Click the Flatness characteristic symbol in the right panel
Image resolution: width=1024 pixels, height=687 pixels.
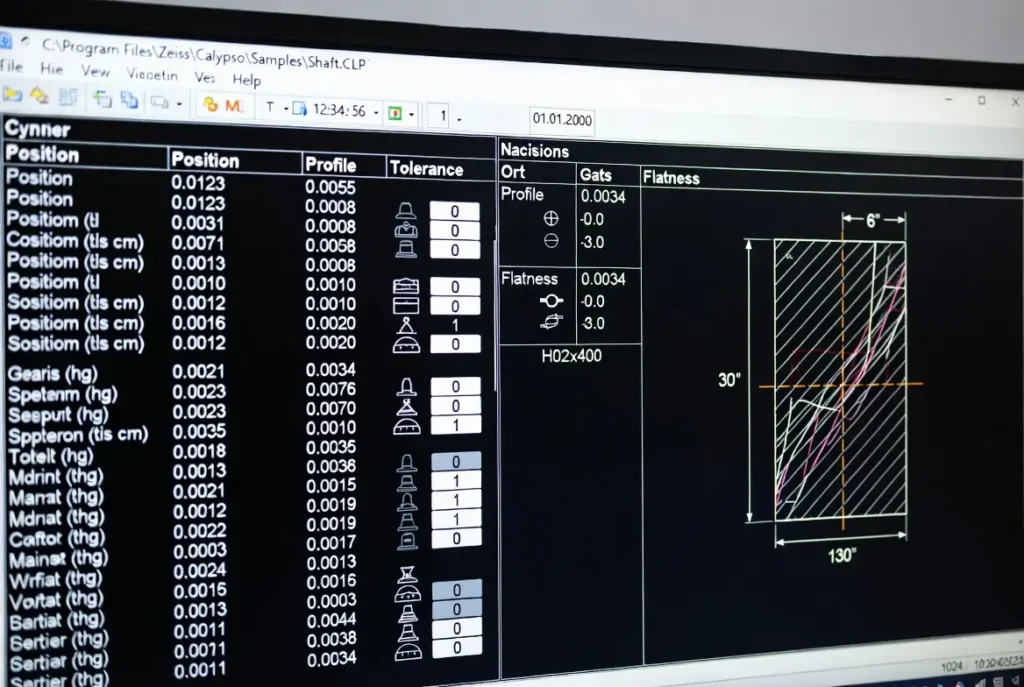pyautogui.click(x=551, y=300)
